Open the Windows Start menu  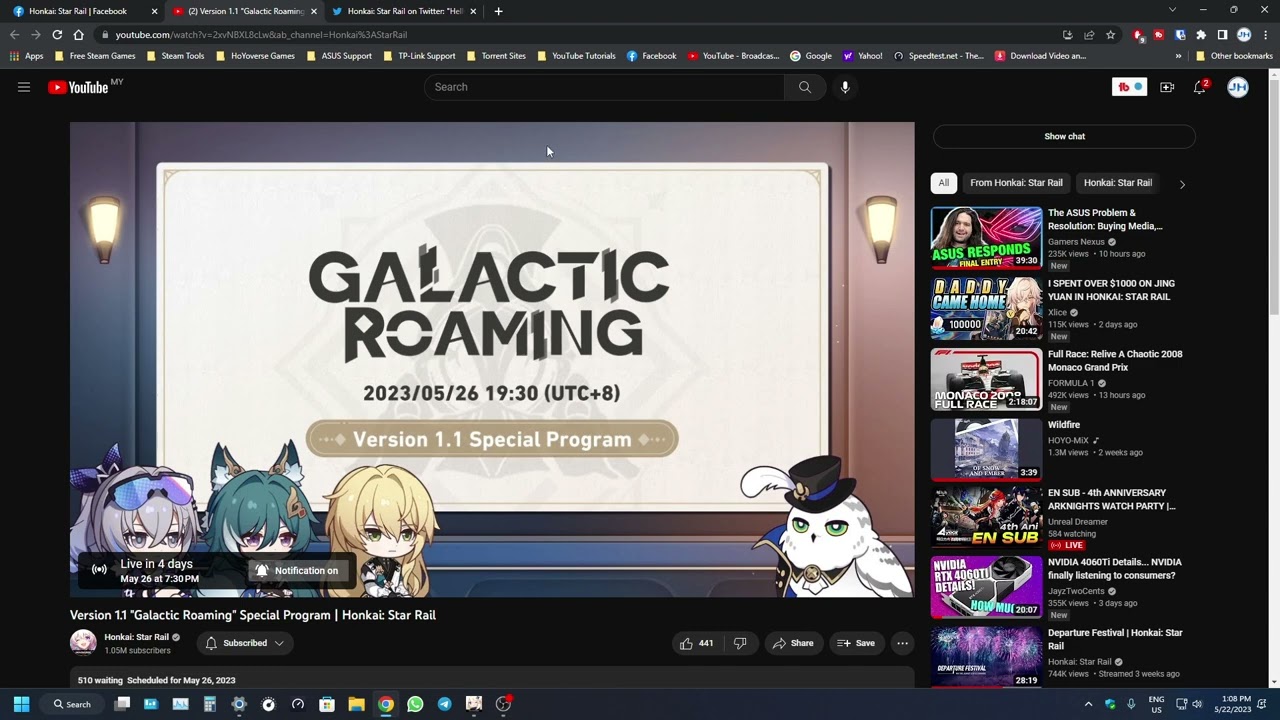[21, 704]
